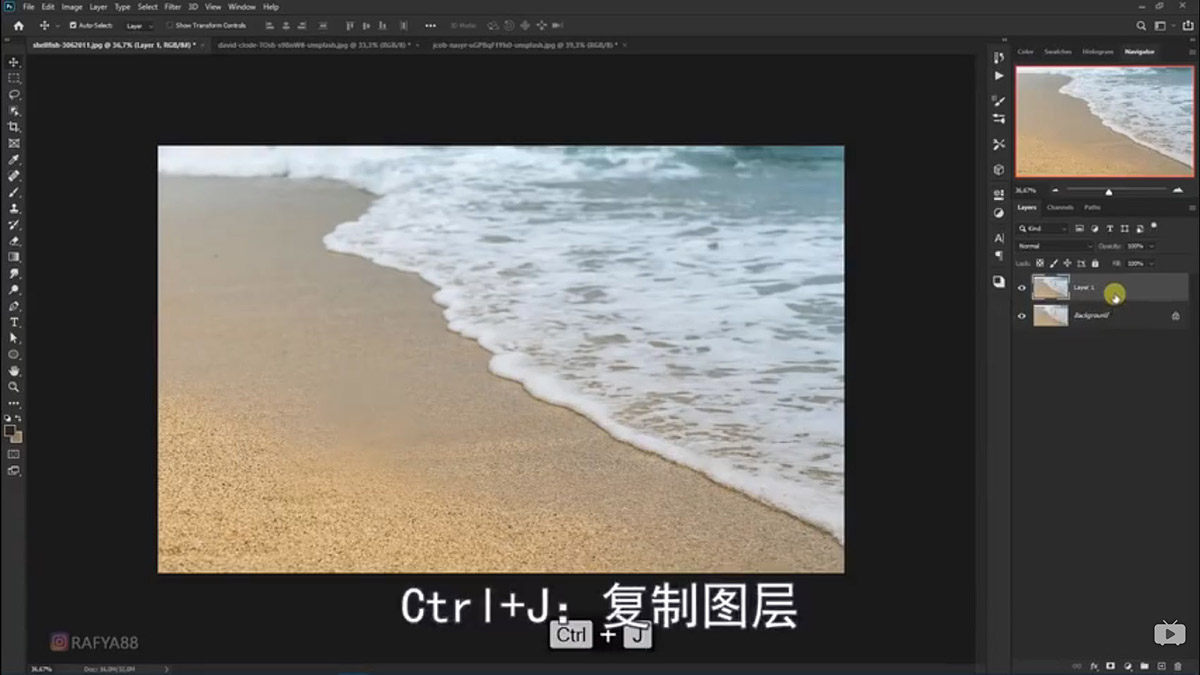1200x675 pixels.
Task: Hide the Background layer
Action: (1021, 316)
